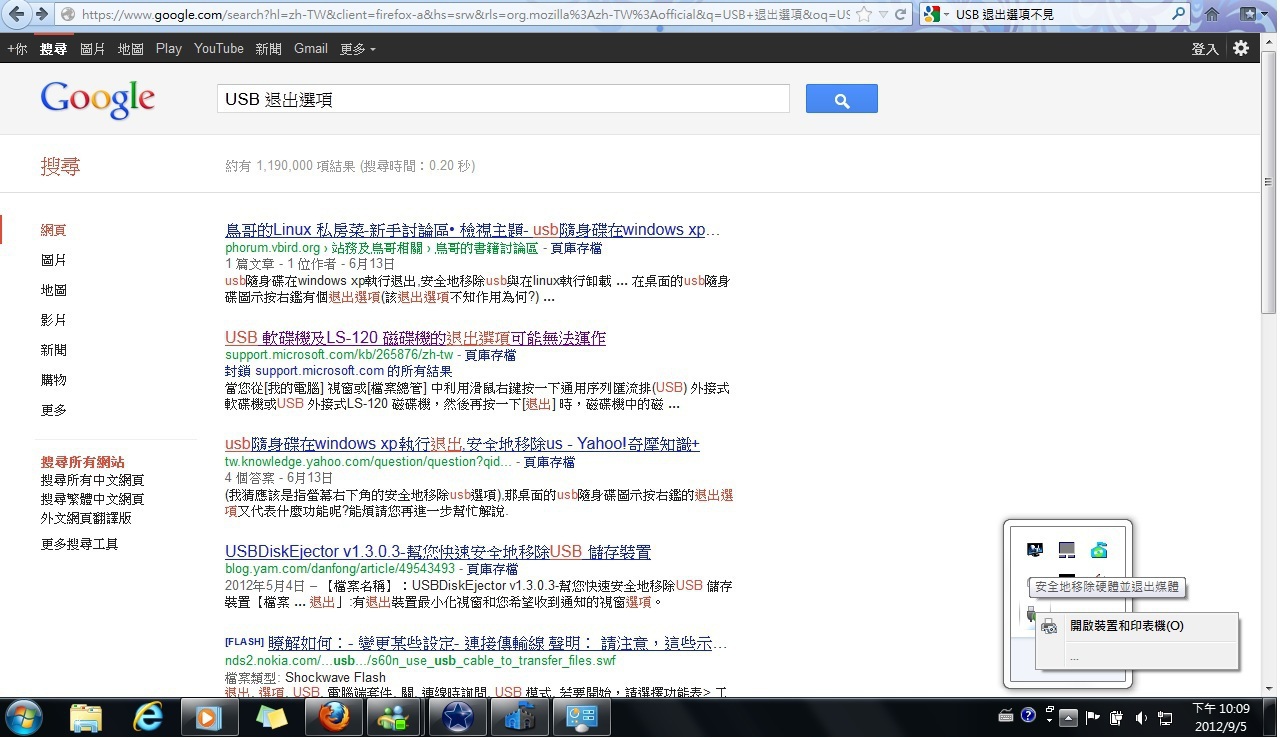Switch to Firefox in the taskbar

pos(333,717)
